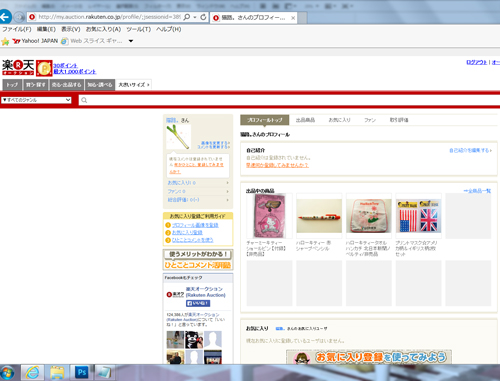Screen dimensions: 500x381
Task: Open the 楽天オークション (Rakuten Auction) Facebook link
Action: pyautogui.click(x=205, y=292)
